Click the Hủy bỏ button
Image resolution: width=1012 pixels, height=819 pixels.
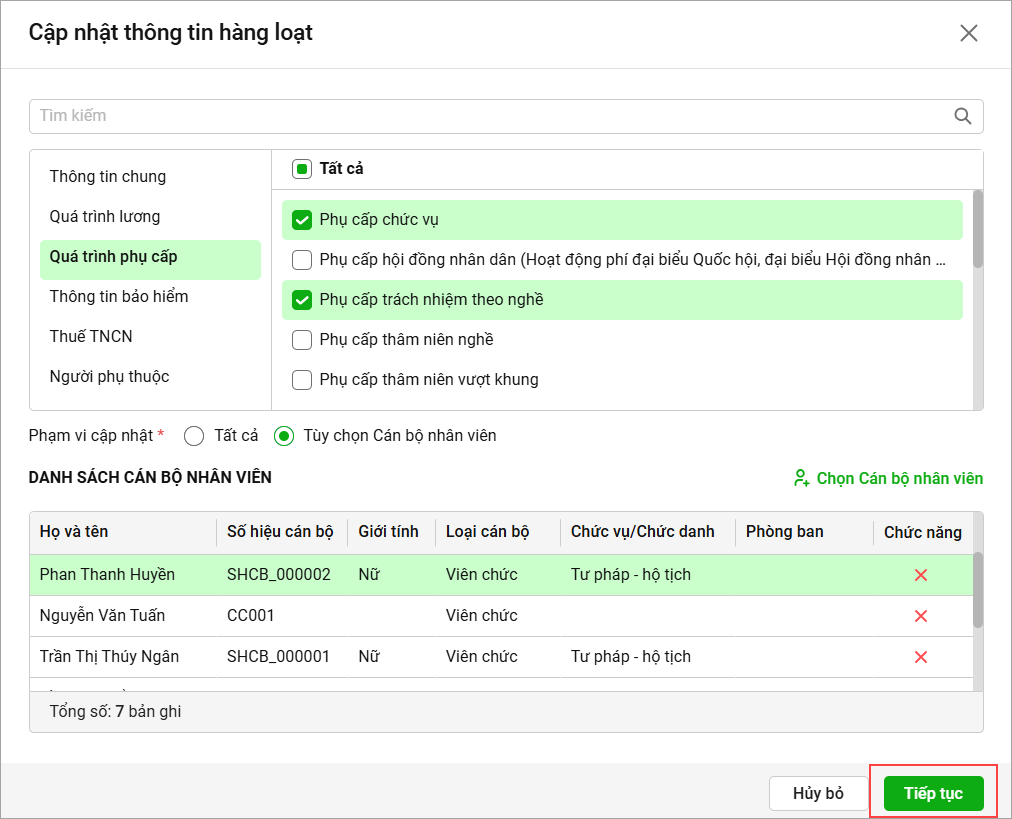pos(818,794)
